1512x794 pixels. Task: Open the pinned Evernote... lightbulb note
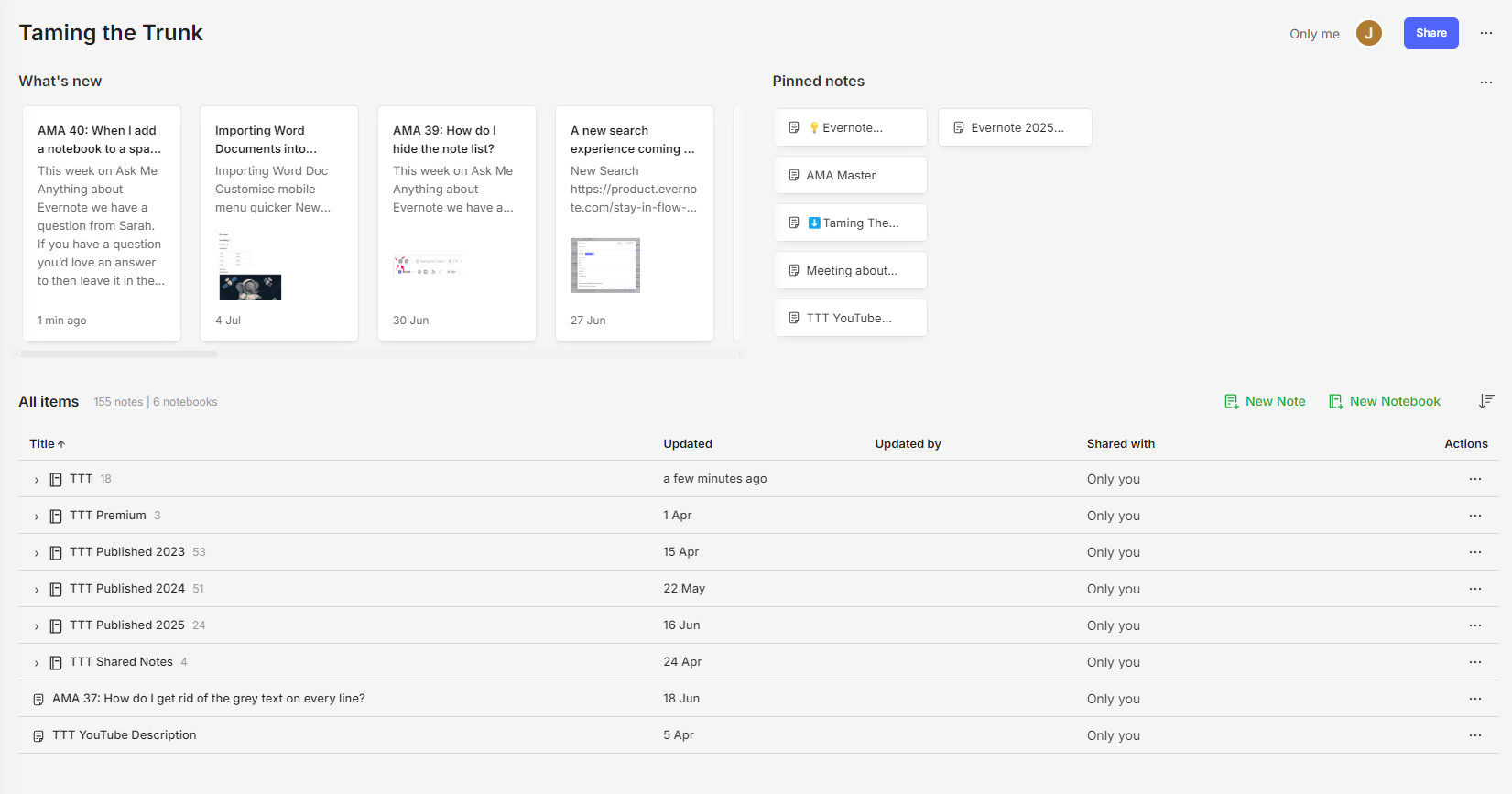850,127
